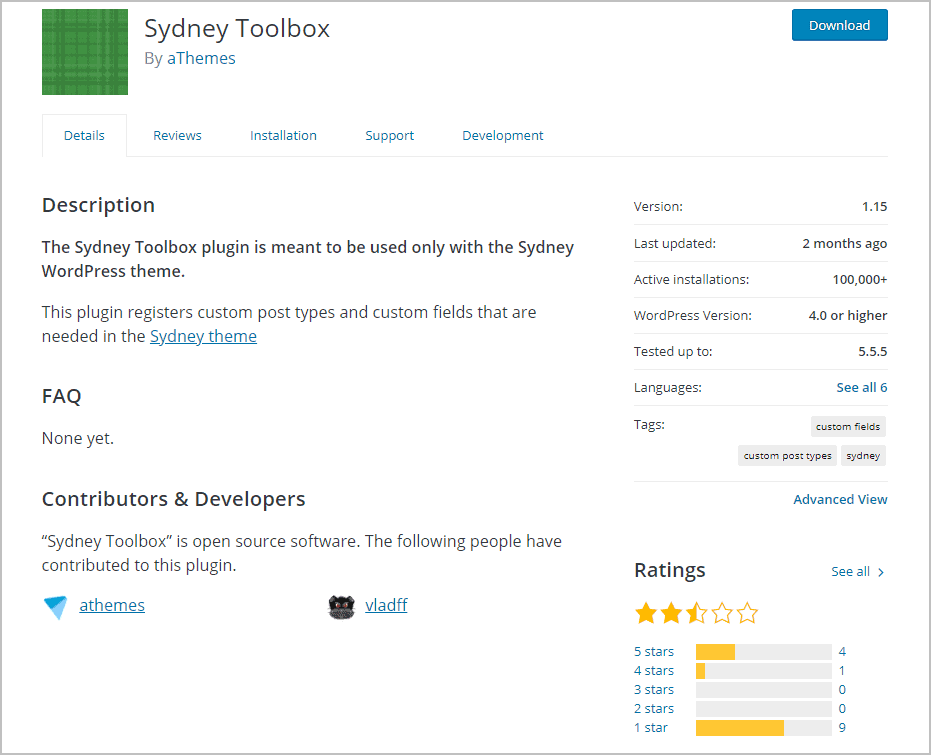Click the star rating icons under Ratings
This screenshot has height=755, width=931.
pyautogui.click(x=696, y=613)
